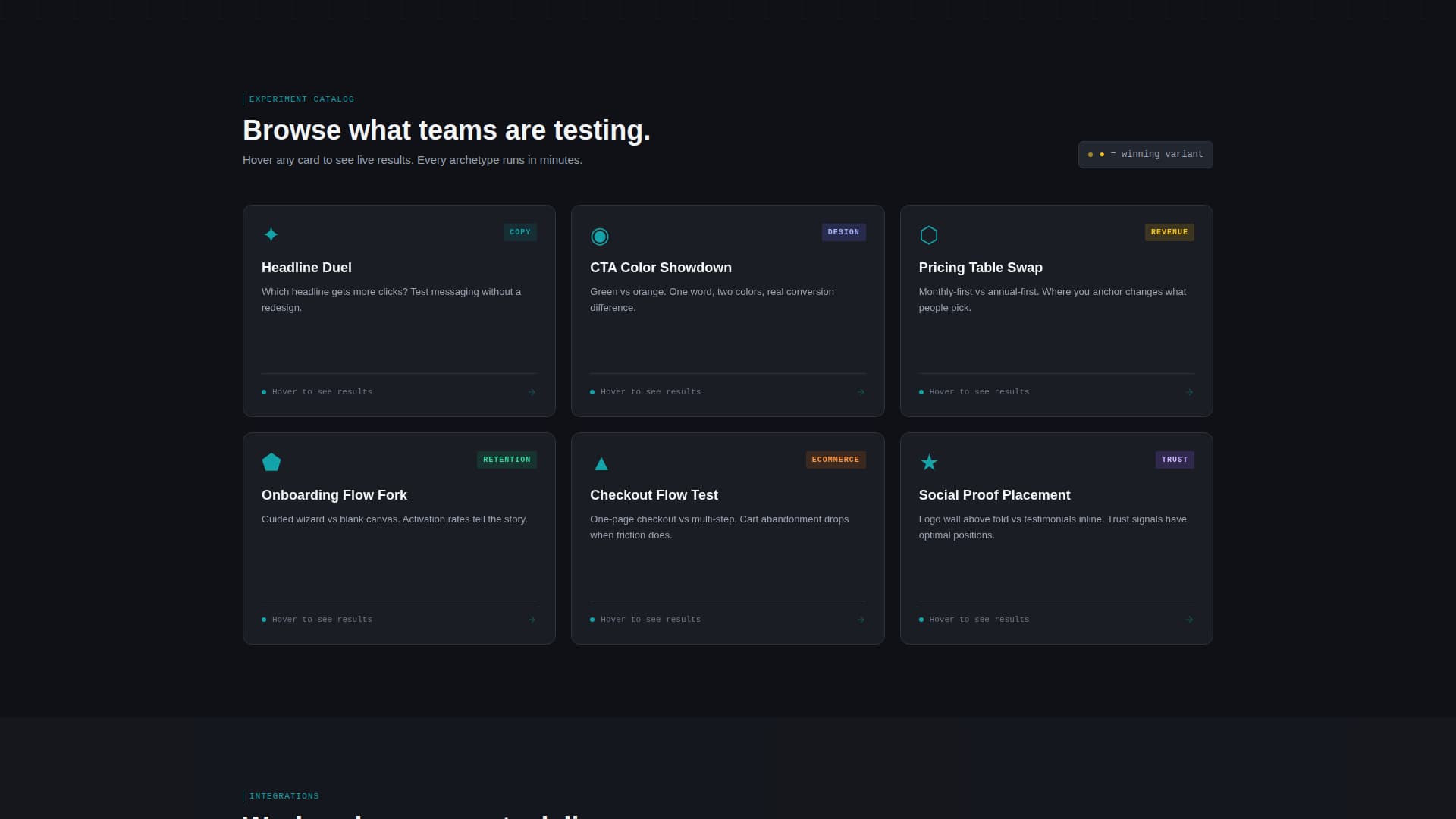Click the EXPERIMENT CATALOG section label
Image resolution: width=1456 pixels, height=819 pixels.
[x=302, y=99]
